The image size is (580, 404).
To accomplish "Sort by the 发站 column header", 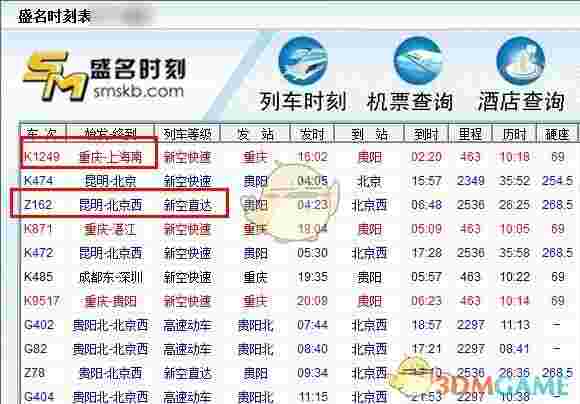I will point(255,134).
